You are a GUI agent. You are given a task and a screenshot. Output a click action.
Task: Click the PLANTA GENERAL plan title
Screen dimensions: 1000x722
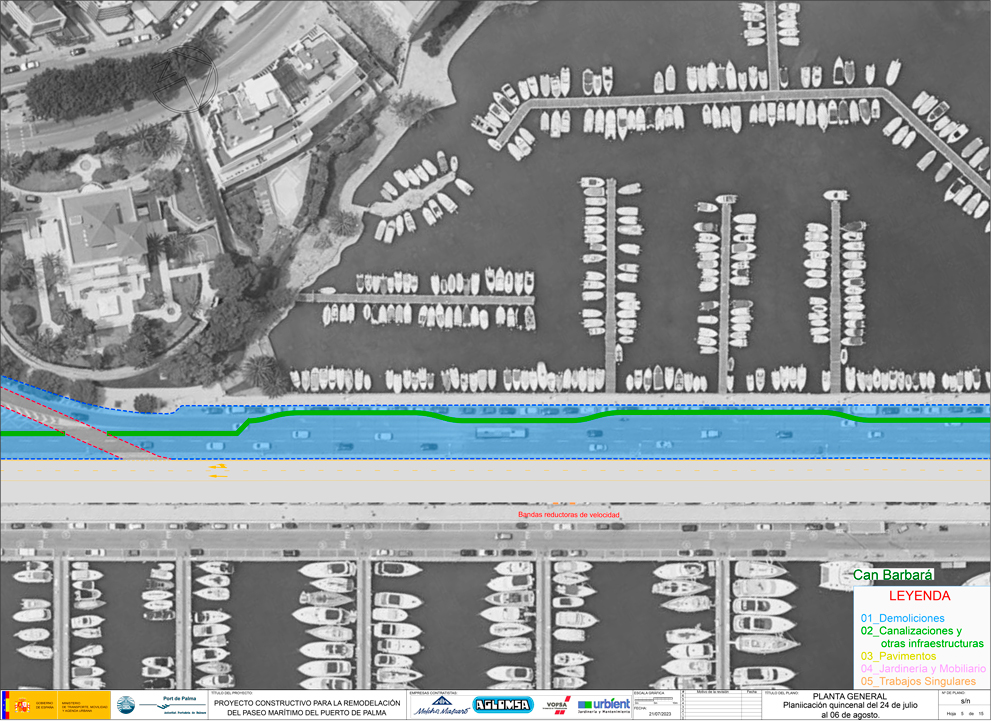849,696
